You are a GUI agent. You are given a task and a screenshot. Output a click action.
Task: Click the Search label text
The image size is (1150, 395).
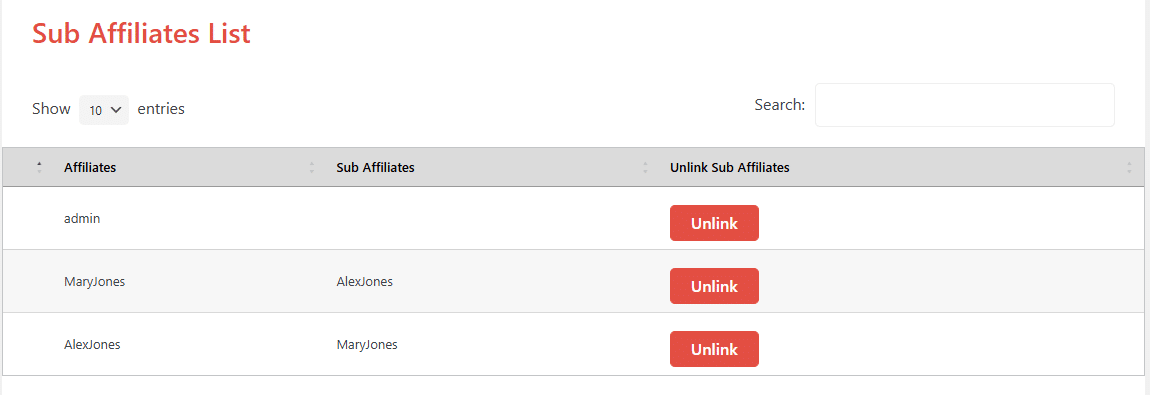(780, 105)
